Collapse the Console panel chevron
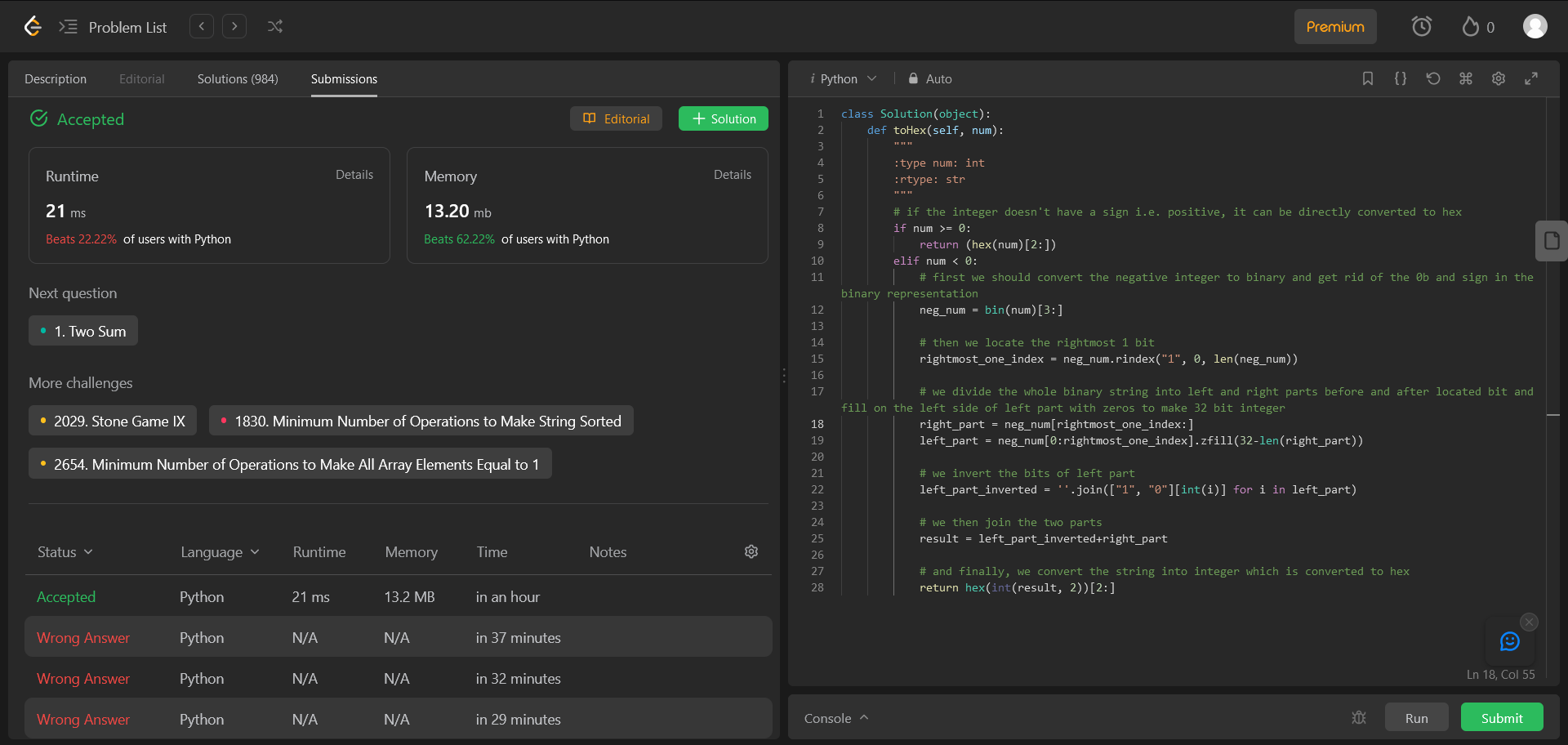The height and width of the screenshot is (745, 1568). 863,717
